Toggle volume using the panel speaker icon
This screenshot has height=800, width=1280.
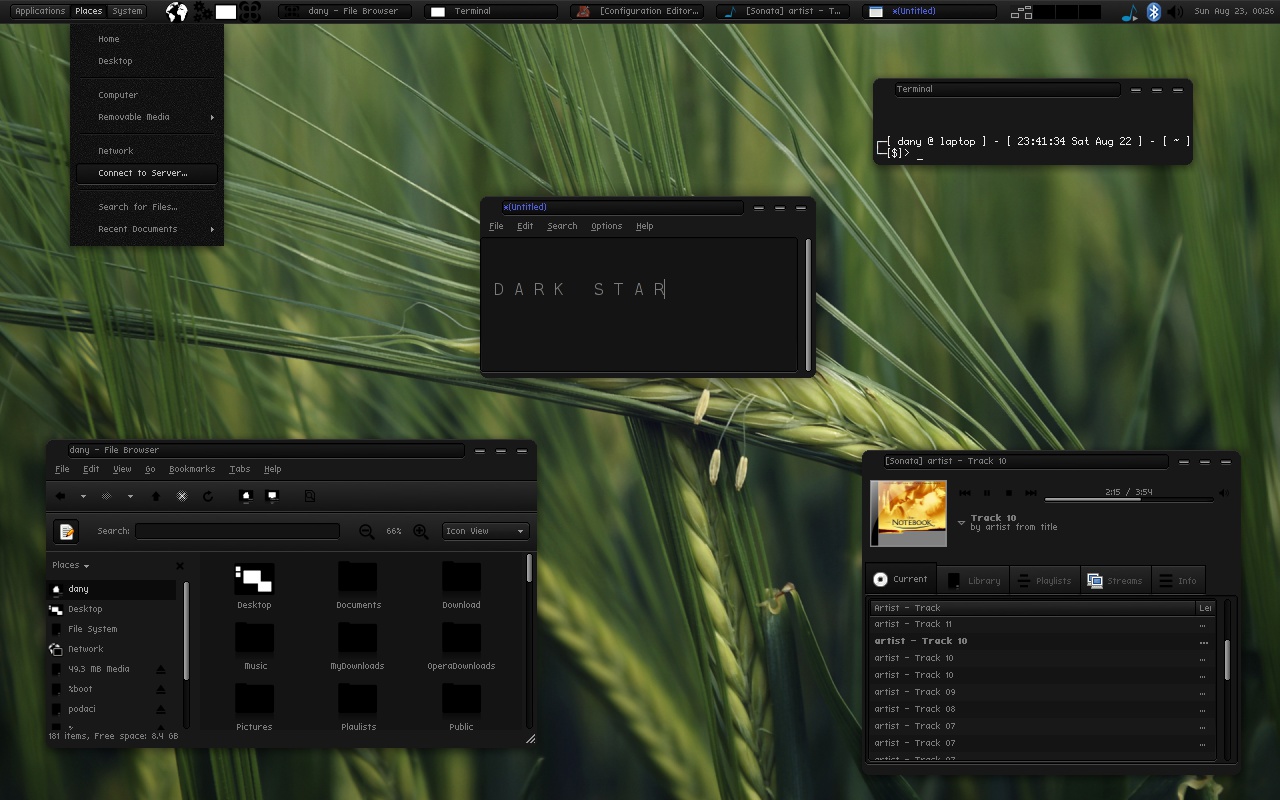(x=1175, y=12)
